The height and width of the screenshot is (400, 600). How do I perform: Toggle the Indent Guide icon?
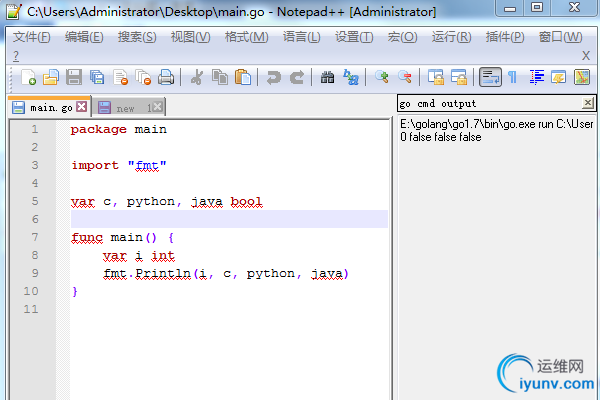[x=536, y=77]
